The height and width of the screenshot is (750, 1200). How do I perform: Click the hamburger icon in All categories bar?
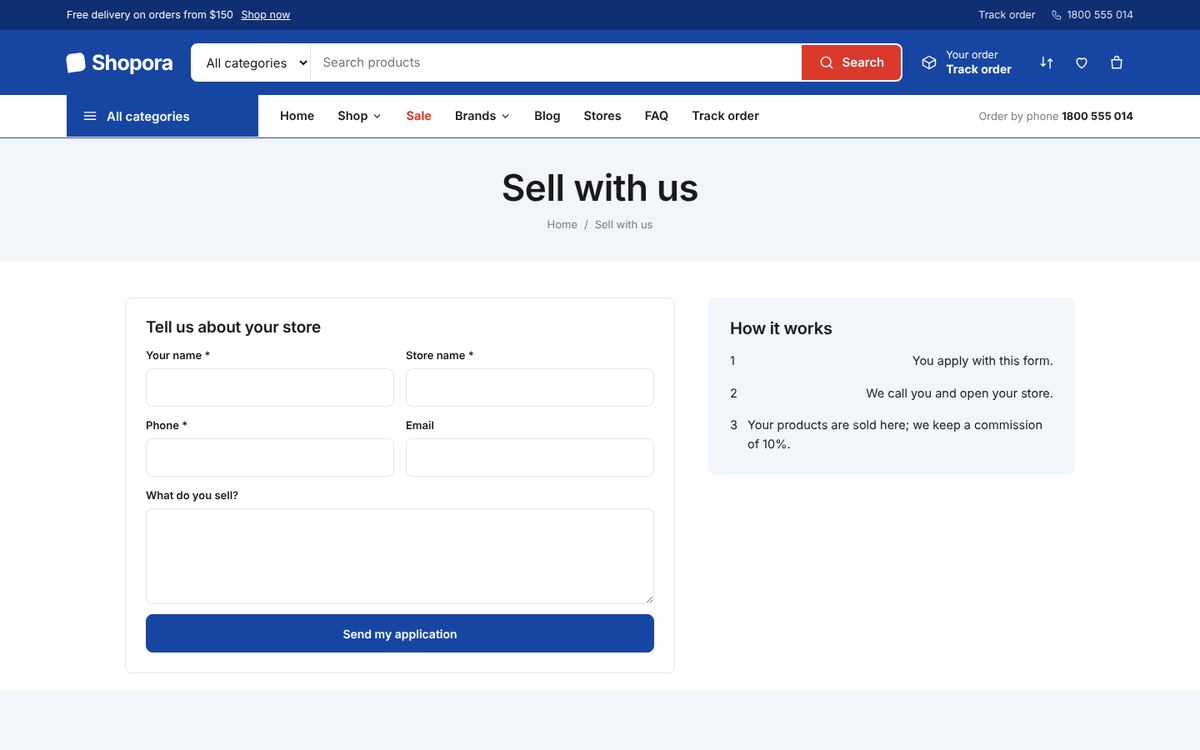pyautogui.click(x=90, y=116)
